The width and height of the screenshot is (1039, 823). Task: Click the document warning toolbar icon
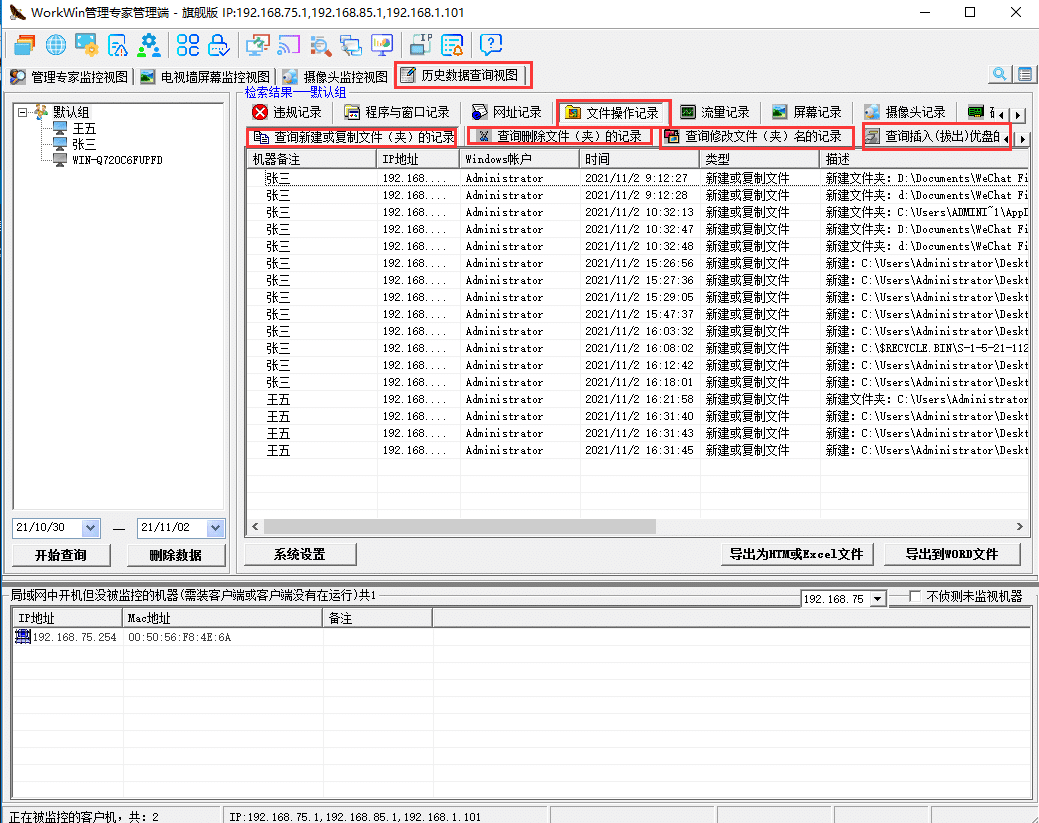(118, 45)
